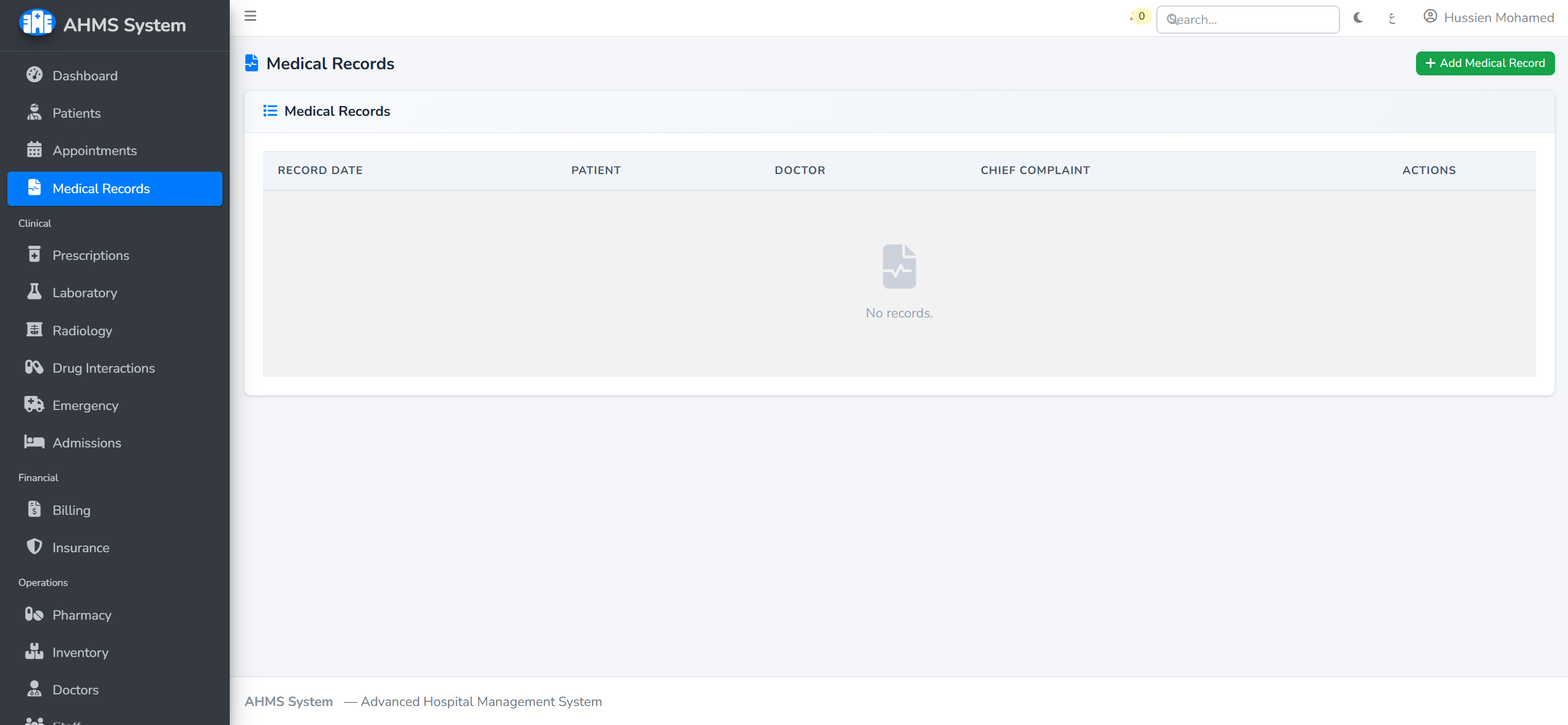Sort the table by Patient column
Viewport: 1568px width, 725px height.
click(x=595, y=170)
